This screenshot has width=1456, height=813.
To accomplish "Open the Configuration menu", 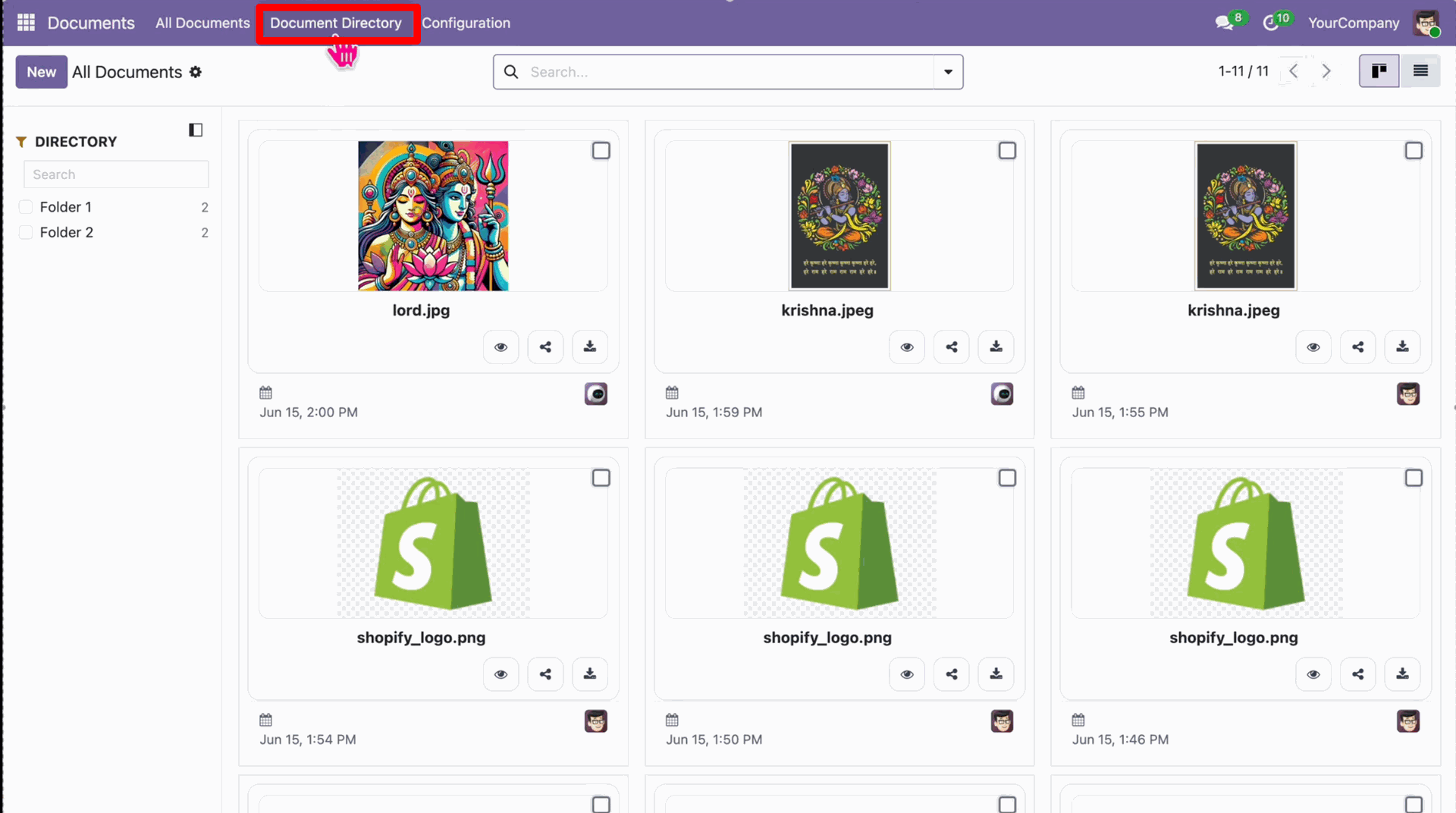I will (466, 23).
